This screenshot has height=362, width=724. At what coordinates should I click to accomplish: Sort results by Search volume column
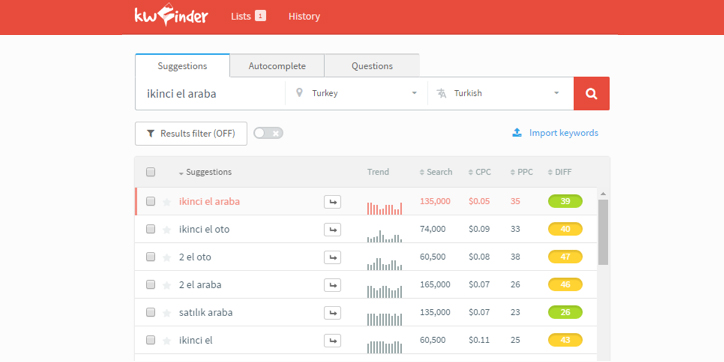pyautogui.click(x=436, y=172)
